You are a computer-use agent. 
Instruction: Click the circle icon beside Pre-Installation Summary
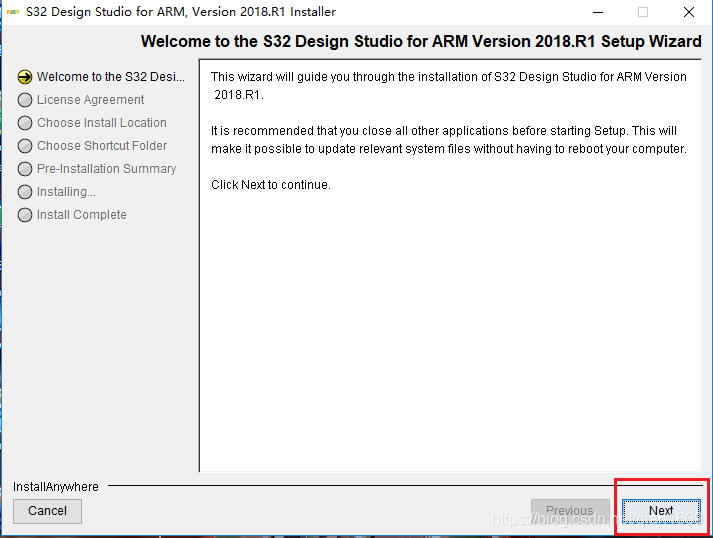25,169
